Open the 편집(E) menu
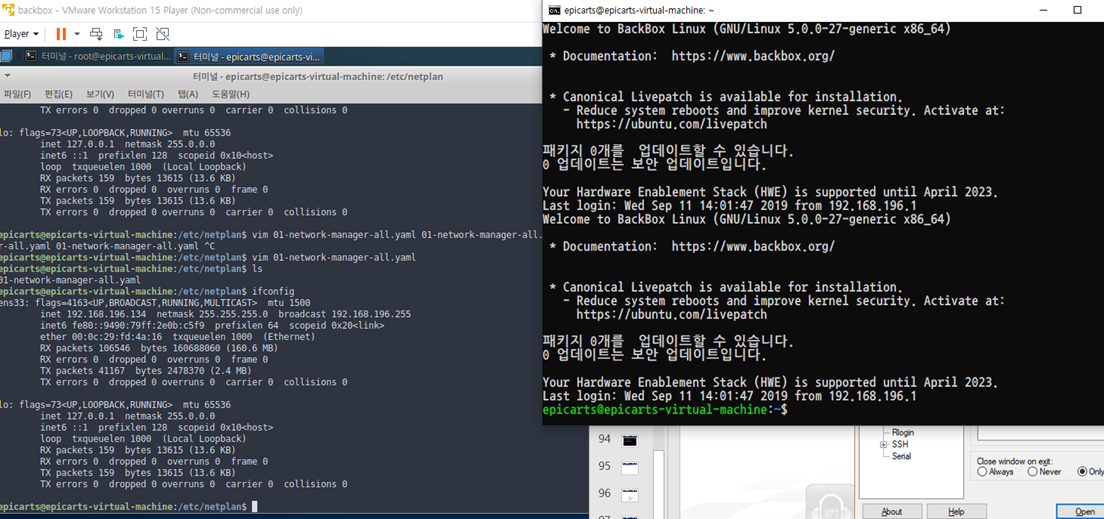The width and height of the screenshot is (1104, 519). (x=58, y=94)
